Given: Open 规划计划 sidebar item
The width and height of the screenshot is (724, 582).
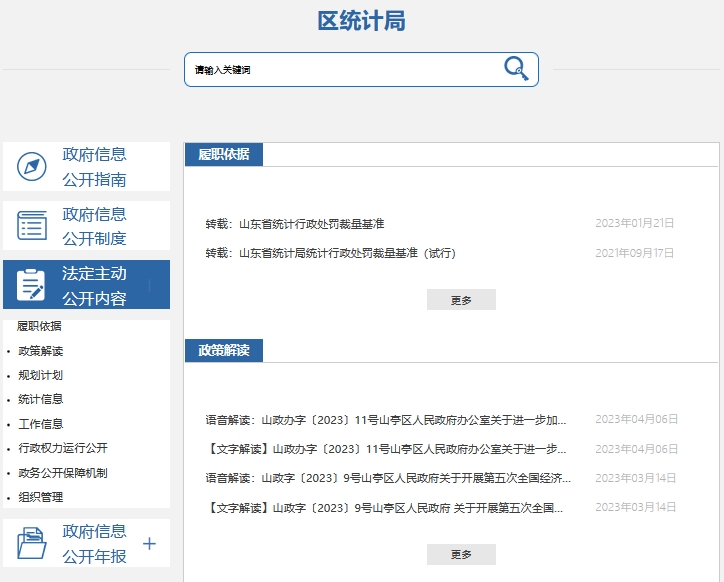Looking at the screenshot, I should click(40, 375).
